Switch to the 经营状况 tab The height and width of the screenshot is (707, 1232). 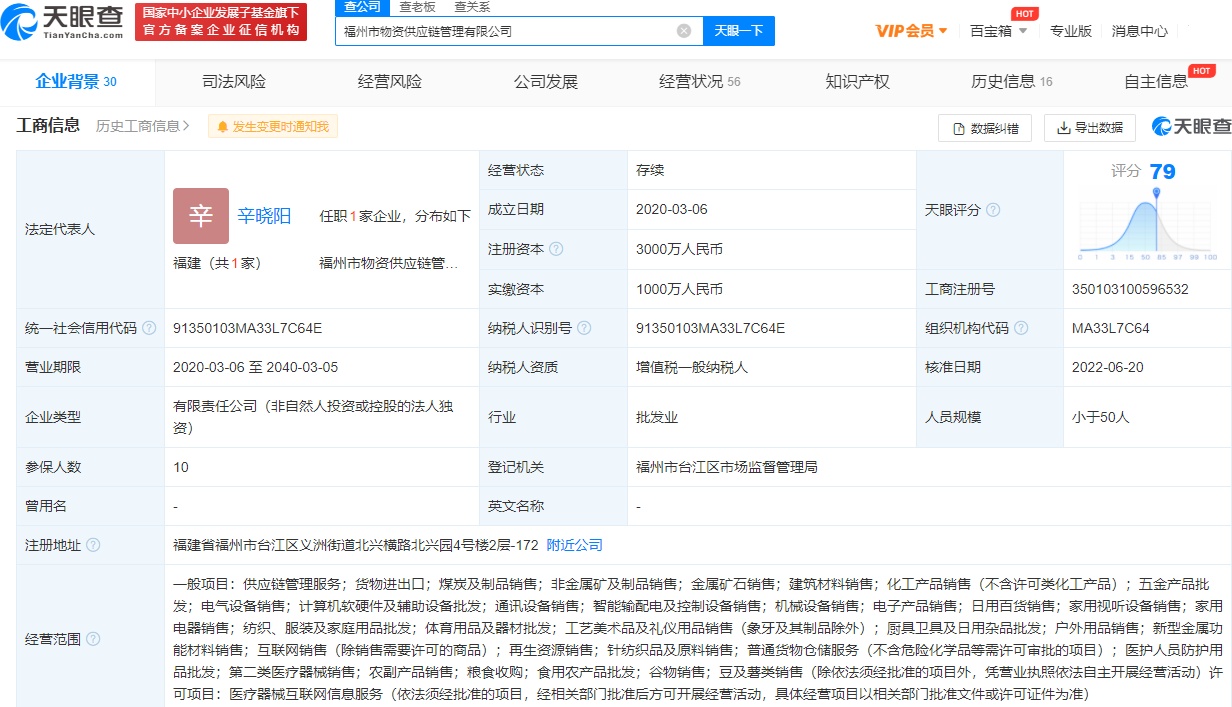coord(699,82)
